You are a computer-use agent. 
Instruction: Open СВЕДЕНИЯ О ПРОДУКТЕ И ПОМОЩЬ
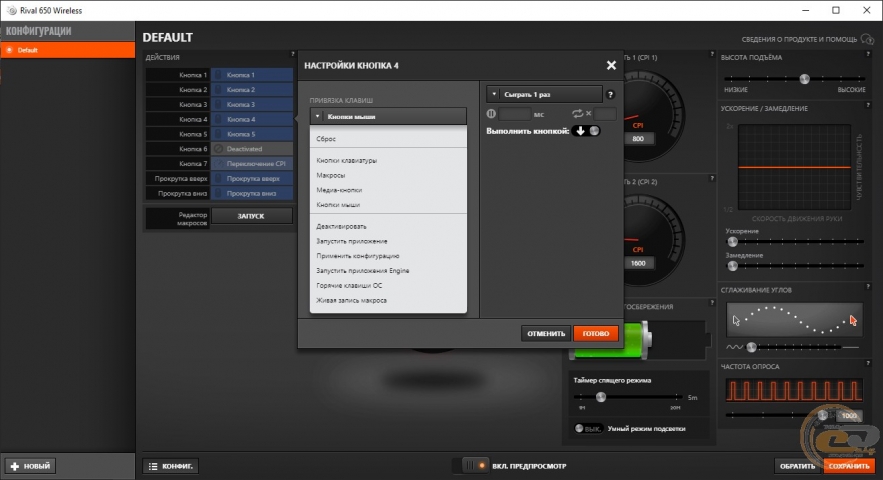pyautogui.click(x=808, y=39)
